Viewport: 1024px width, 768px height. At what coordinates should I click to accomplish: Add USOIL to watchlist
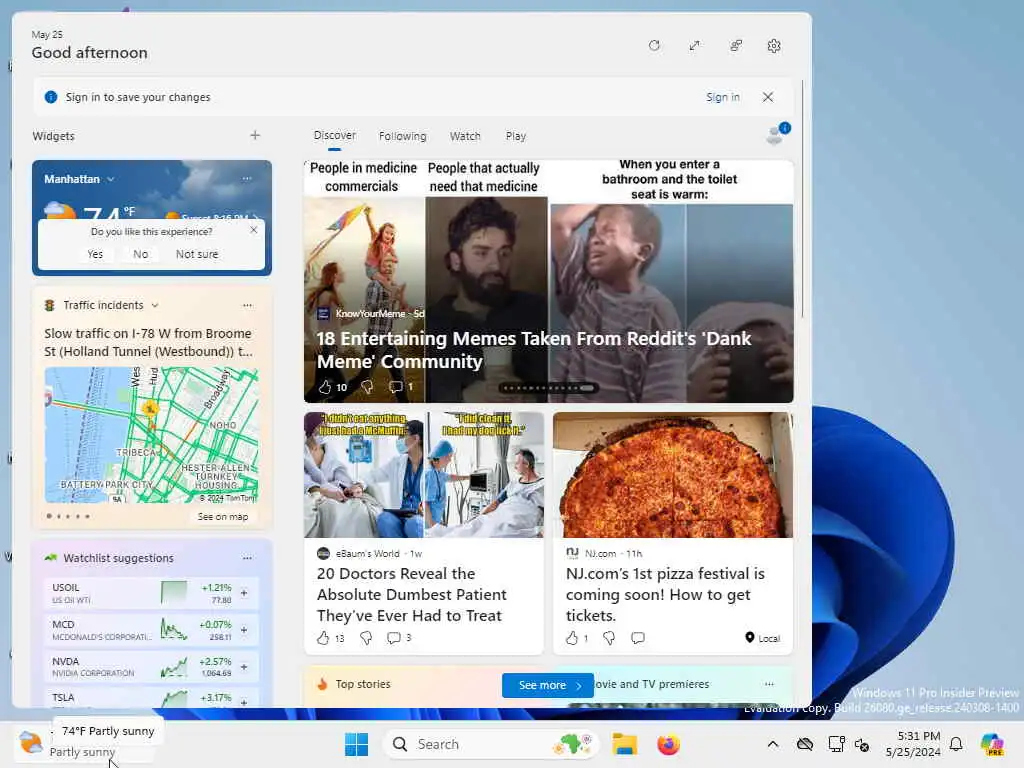coord(244,593)
